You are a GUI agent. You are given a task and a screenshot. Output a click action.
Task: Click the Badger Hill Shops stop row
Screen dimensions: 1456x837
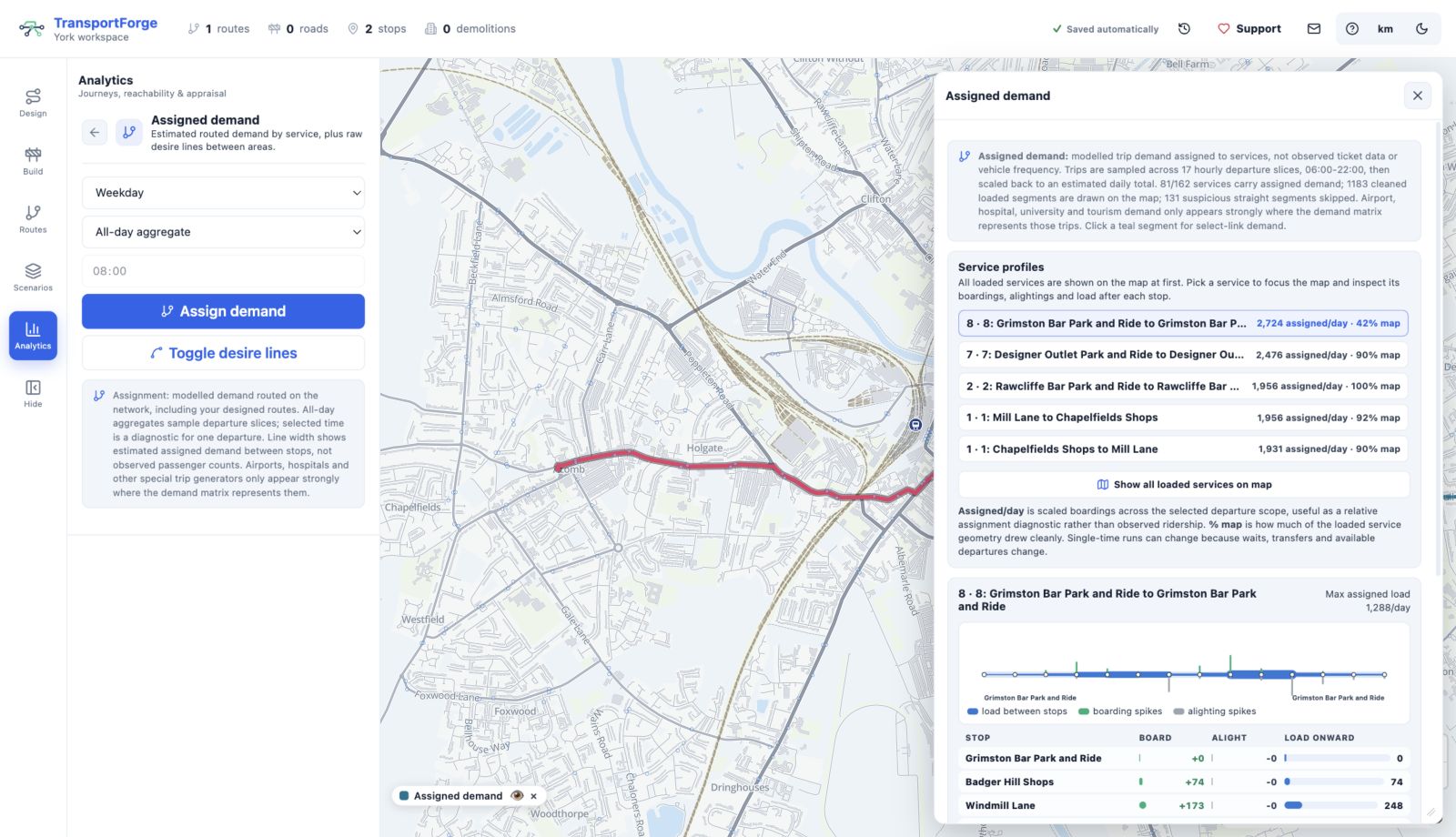(x=1183, y=782)
